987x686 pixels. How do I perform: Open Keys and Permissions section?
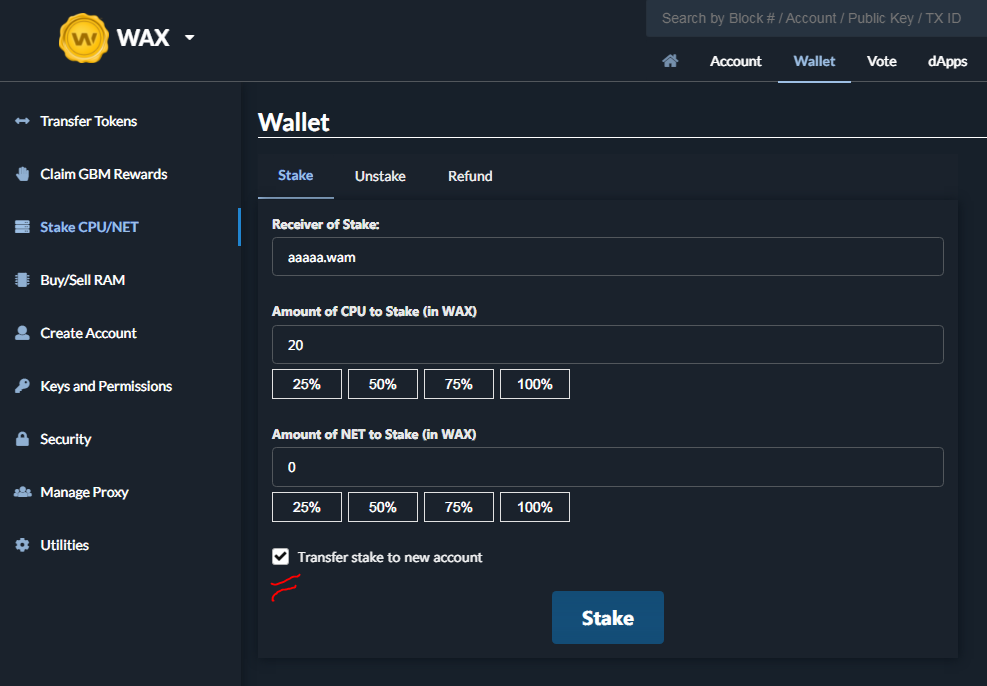click(x=106, y=386)
